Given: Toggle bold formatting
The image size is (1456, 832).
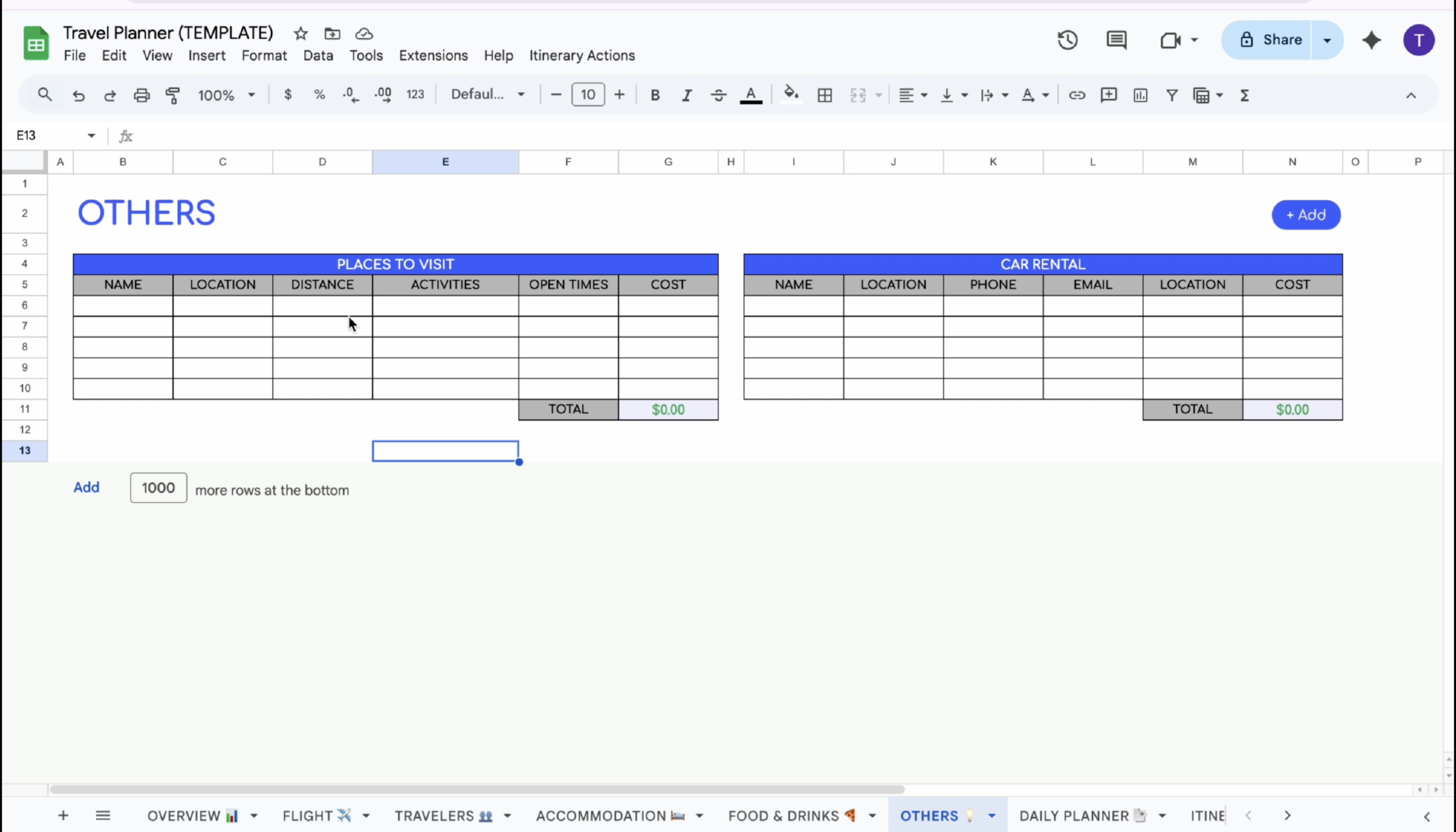Looking at the screenshot, I should 655,95.
